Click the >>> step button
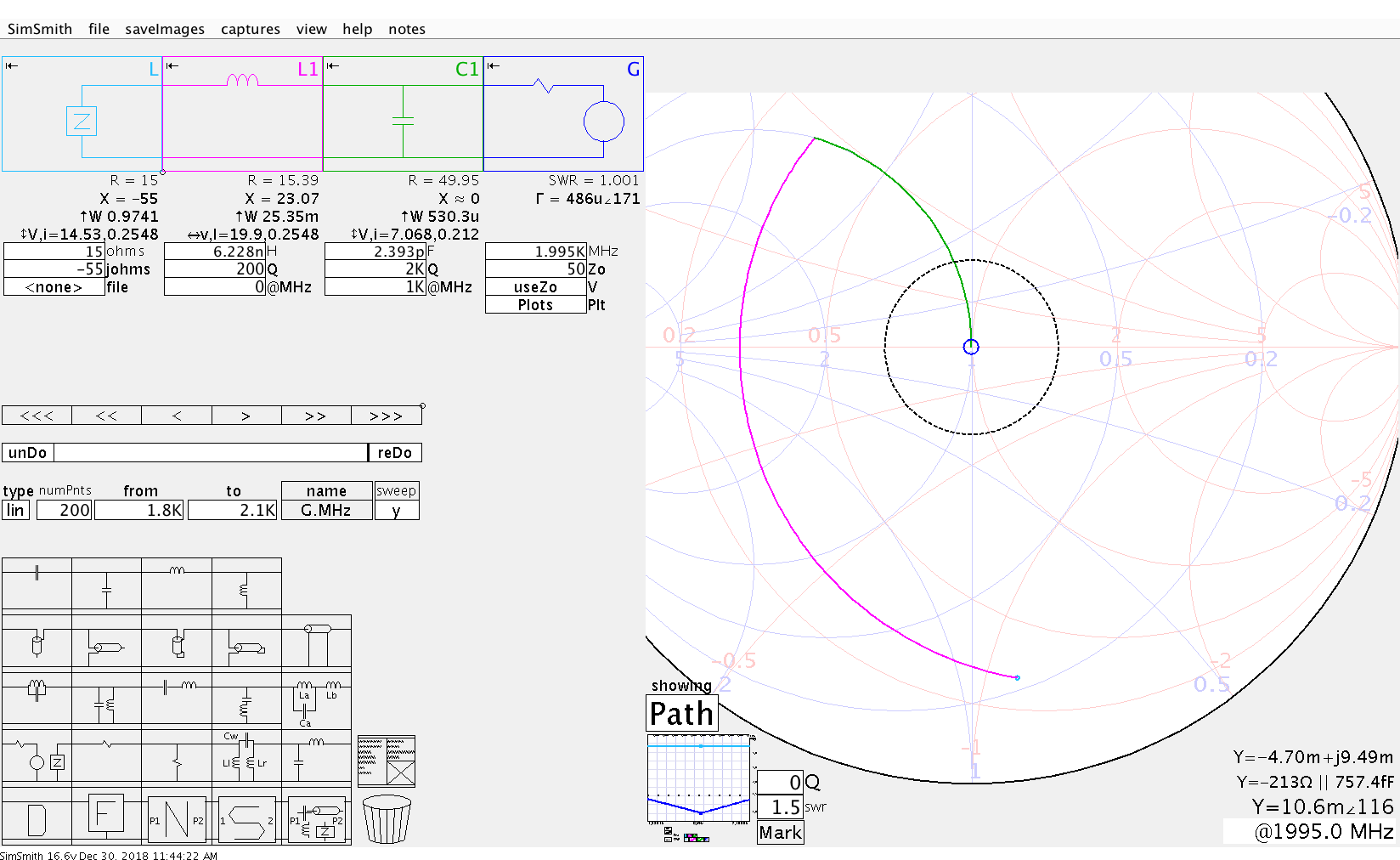Image resolution: width=1400 pixels, height=860 pixels. point(387,416)
